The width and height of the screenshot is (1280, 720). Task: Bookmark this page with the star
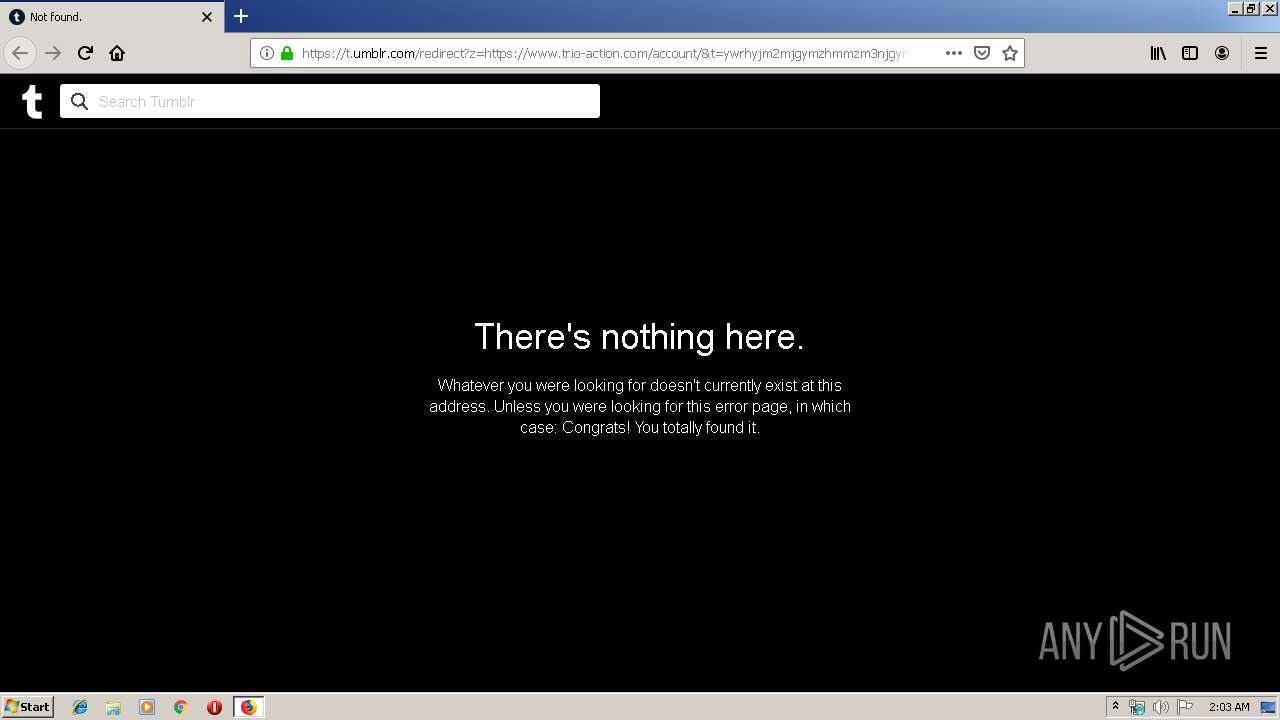tap(1010, 53)
